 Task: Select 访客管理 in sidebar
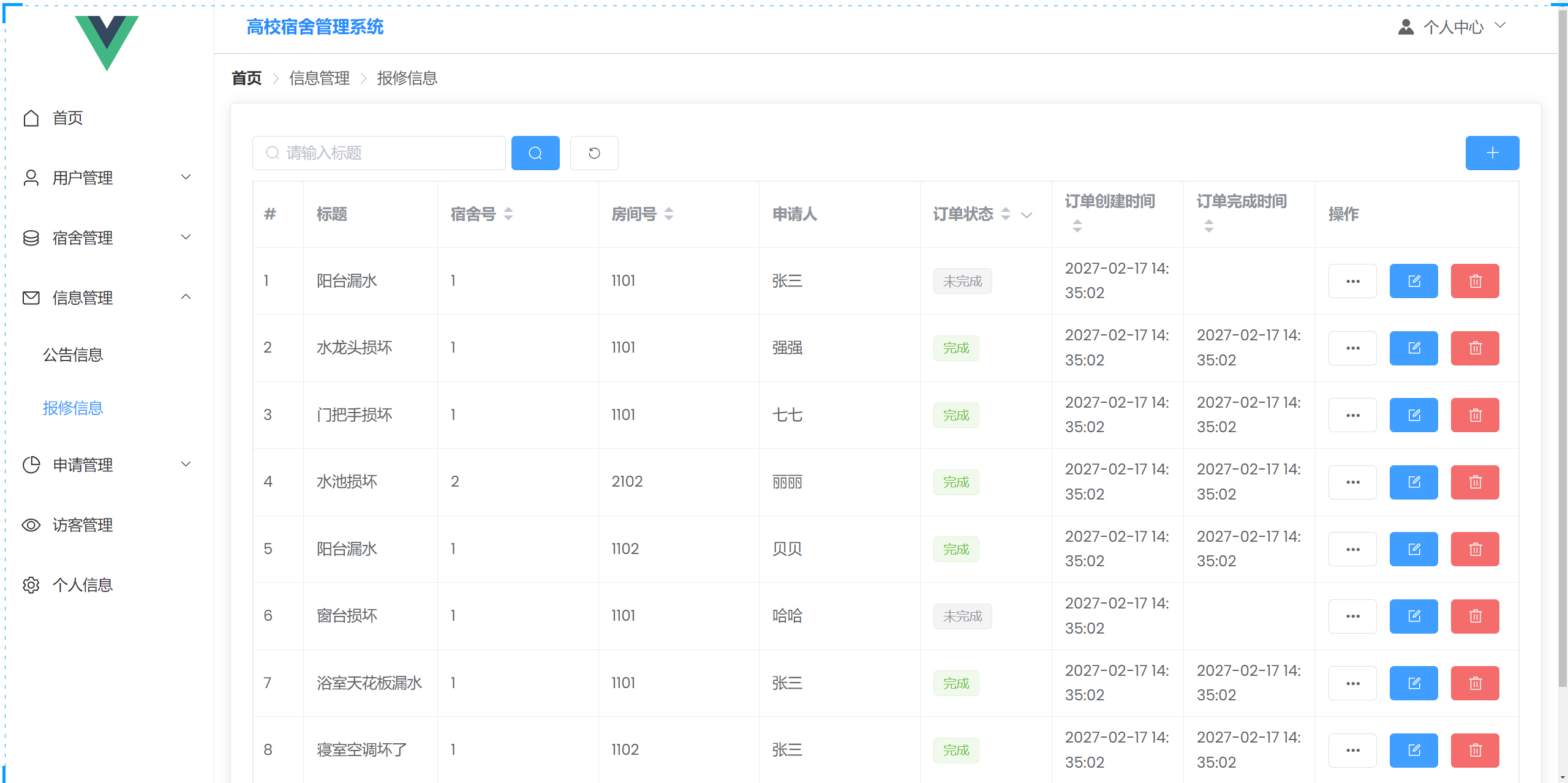point(82,525)
